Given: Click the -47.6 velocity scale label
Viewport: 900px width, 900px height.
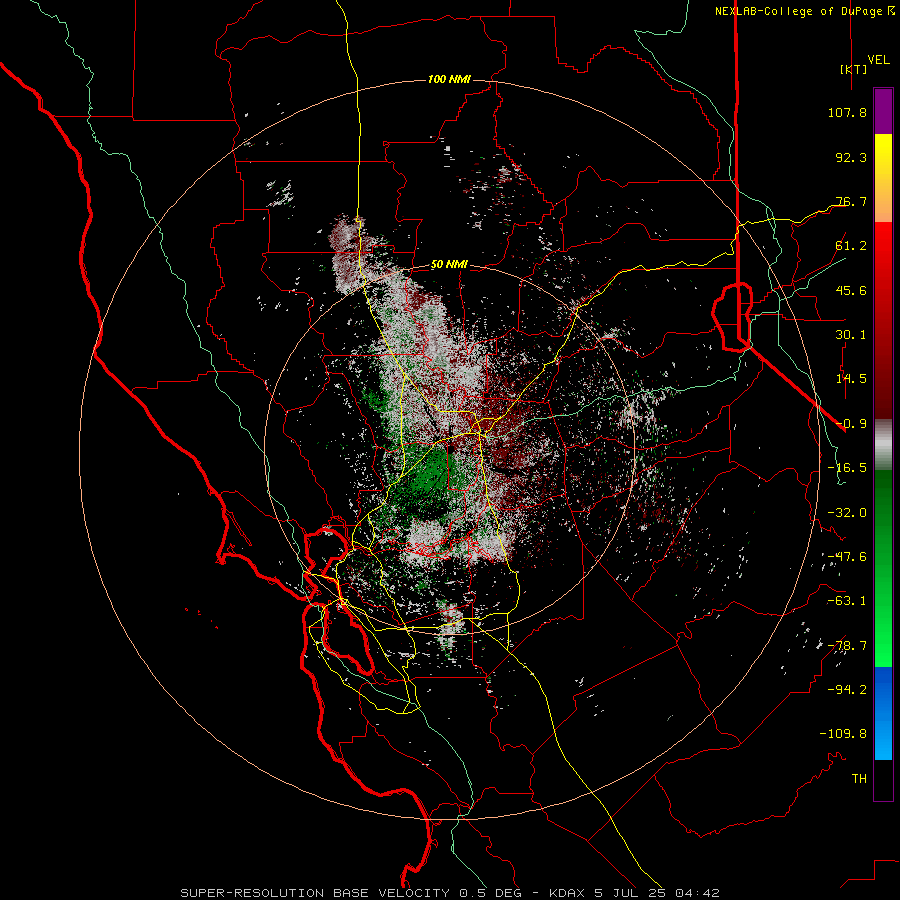Looking at the screenshot, I should click(x=847, y=557).
